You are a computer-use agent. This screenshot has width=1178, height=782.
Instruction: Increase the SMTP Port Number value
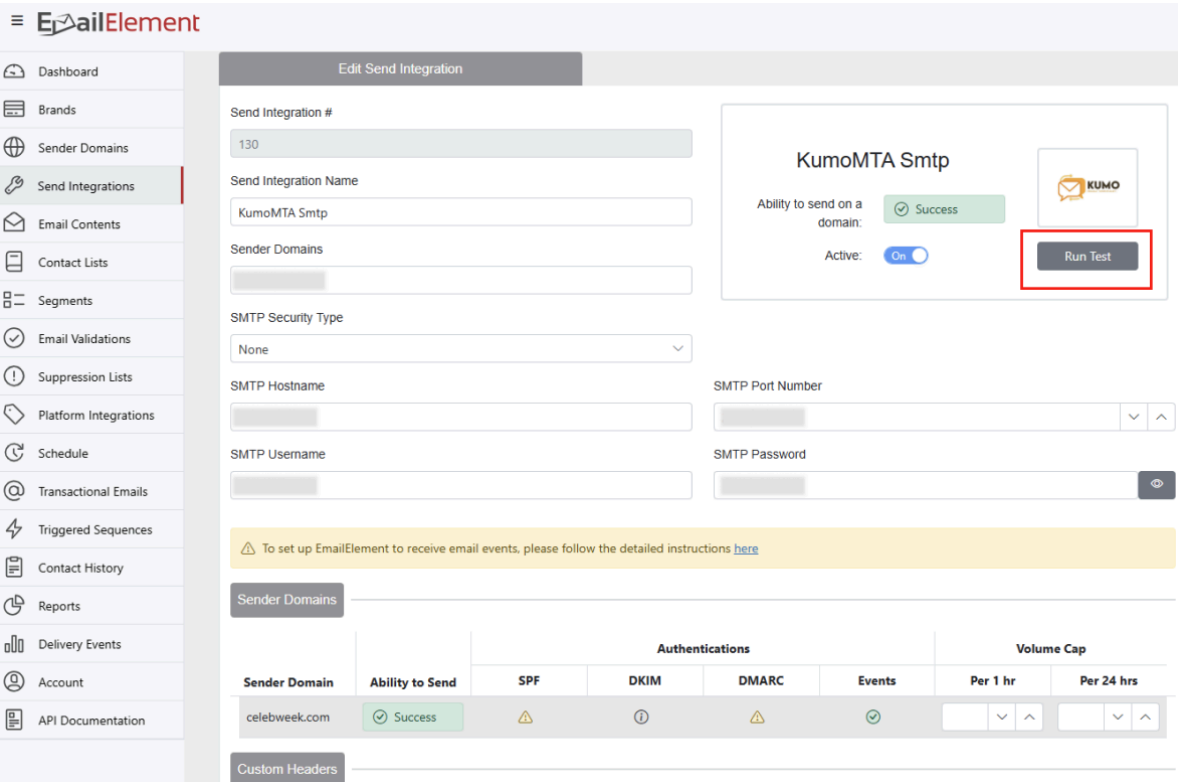[x=1160, y=417]
